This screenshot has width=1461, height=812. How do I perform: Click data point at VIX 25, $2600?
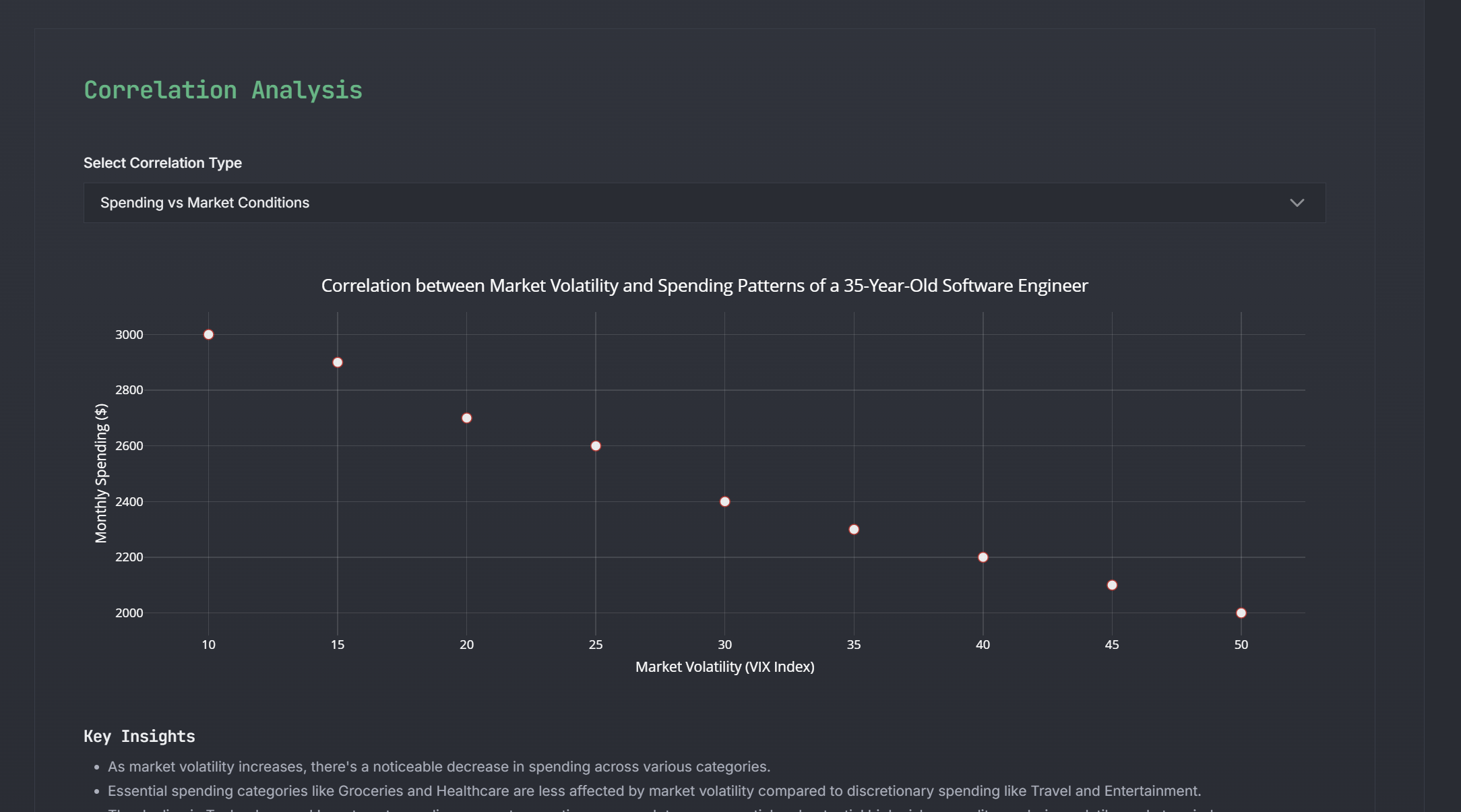tap(596, 446)
